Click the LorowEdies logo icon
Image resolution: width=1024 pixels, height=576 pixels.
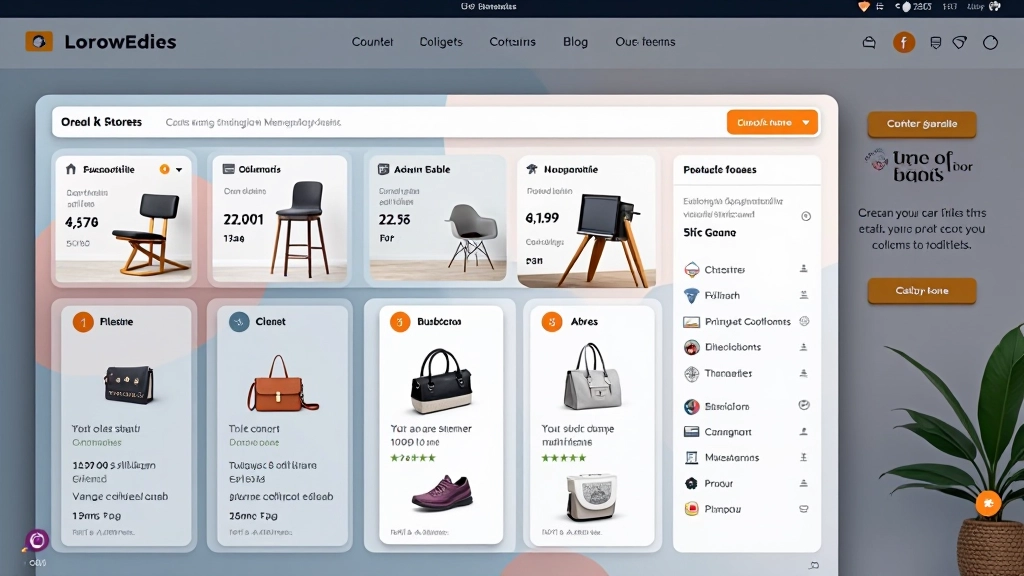pos(39,42)
